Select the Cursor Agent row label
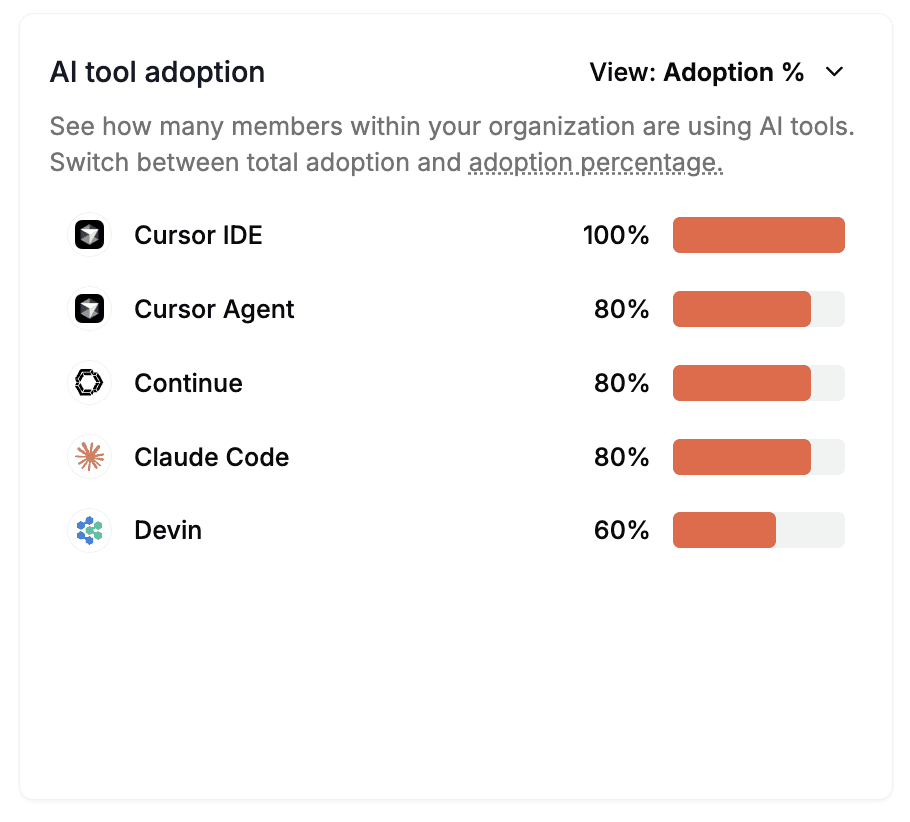Screen dimensions: 910x822 [x=214, y=309]
